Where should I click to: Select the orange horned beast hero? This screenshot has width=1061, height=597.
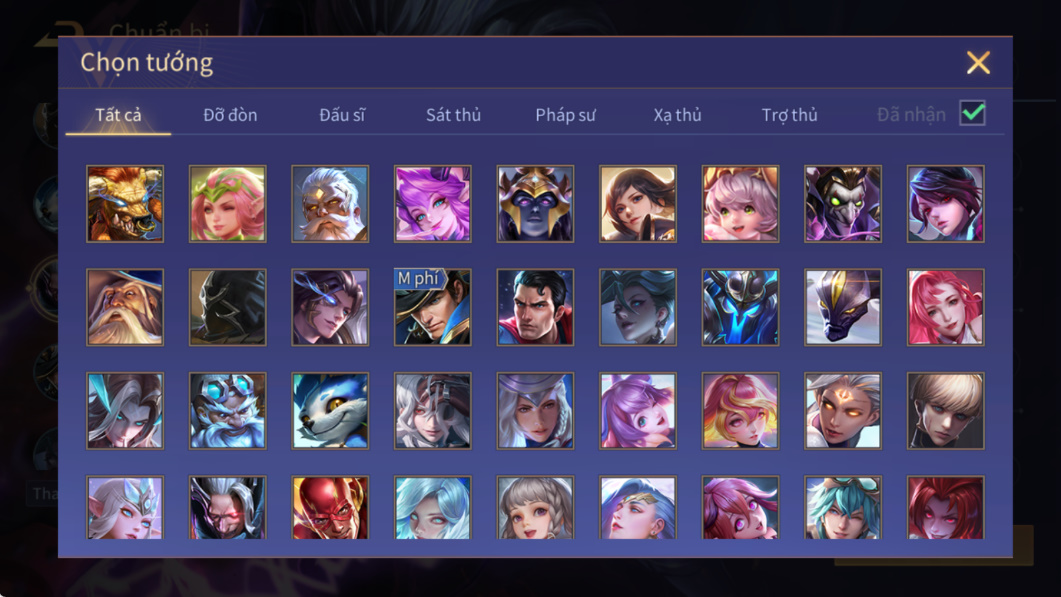[125, 204]
